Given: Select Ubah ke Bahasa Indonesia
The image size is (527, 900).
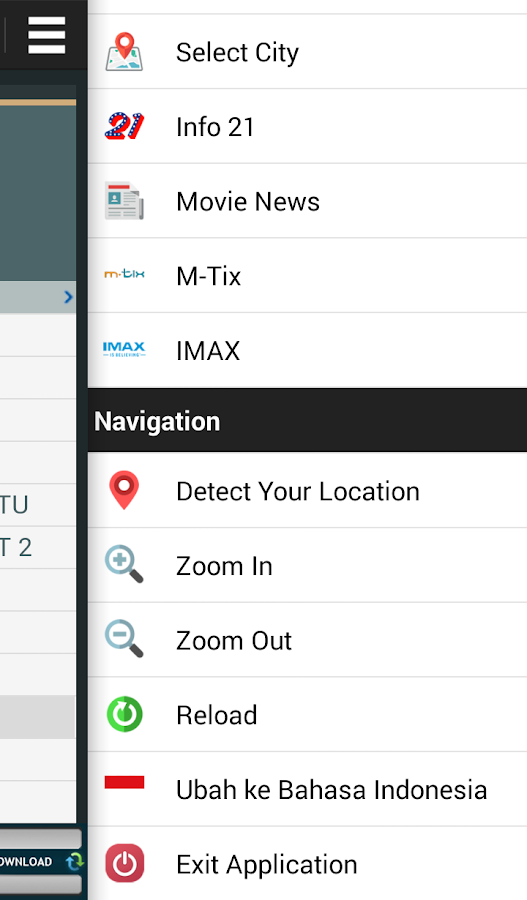Looking at the screenshot, I should tap(307, 790).
